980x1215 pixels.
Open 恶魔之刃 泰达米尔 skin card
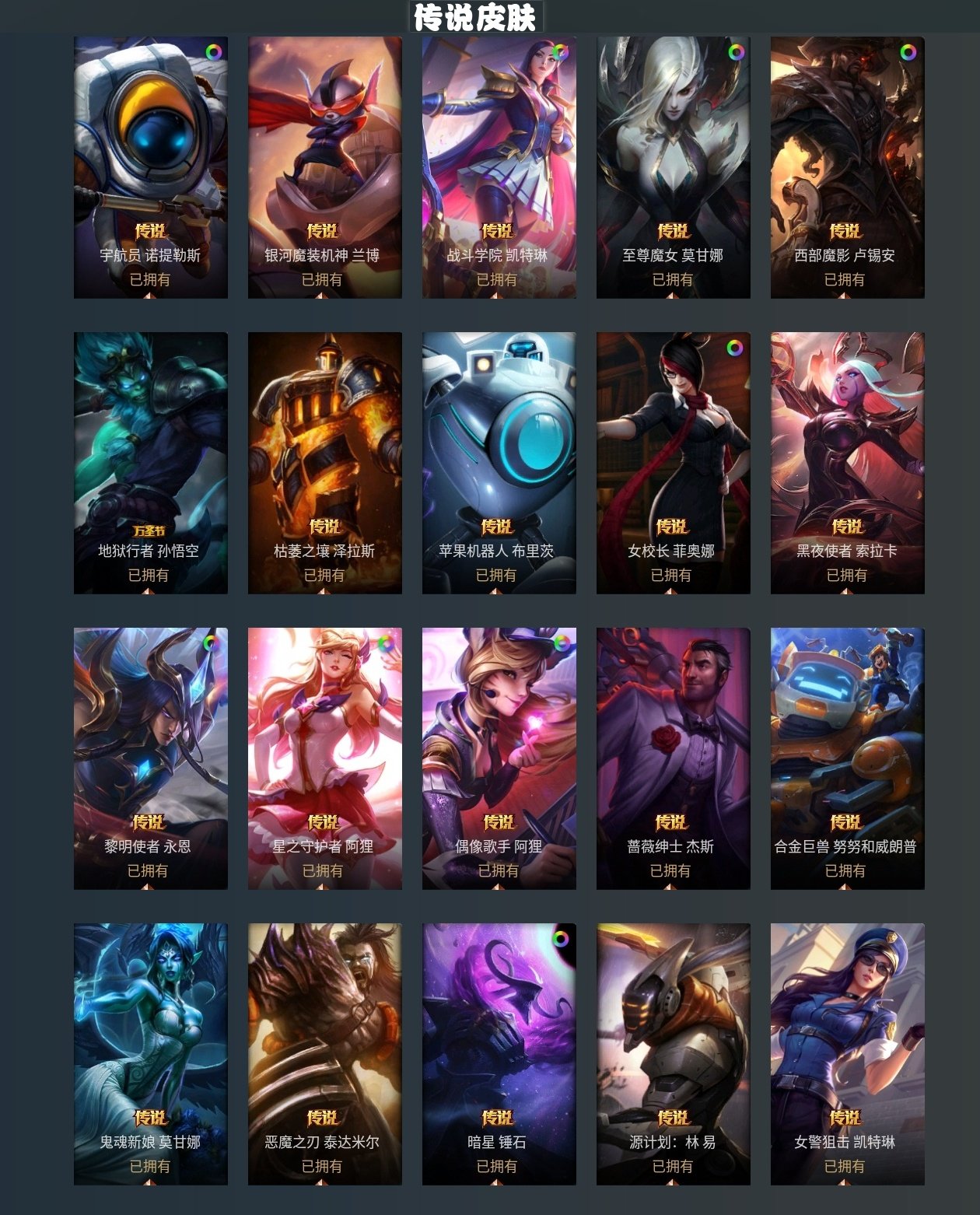pos(325,1054)
